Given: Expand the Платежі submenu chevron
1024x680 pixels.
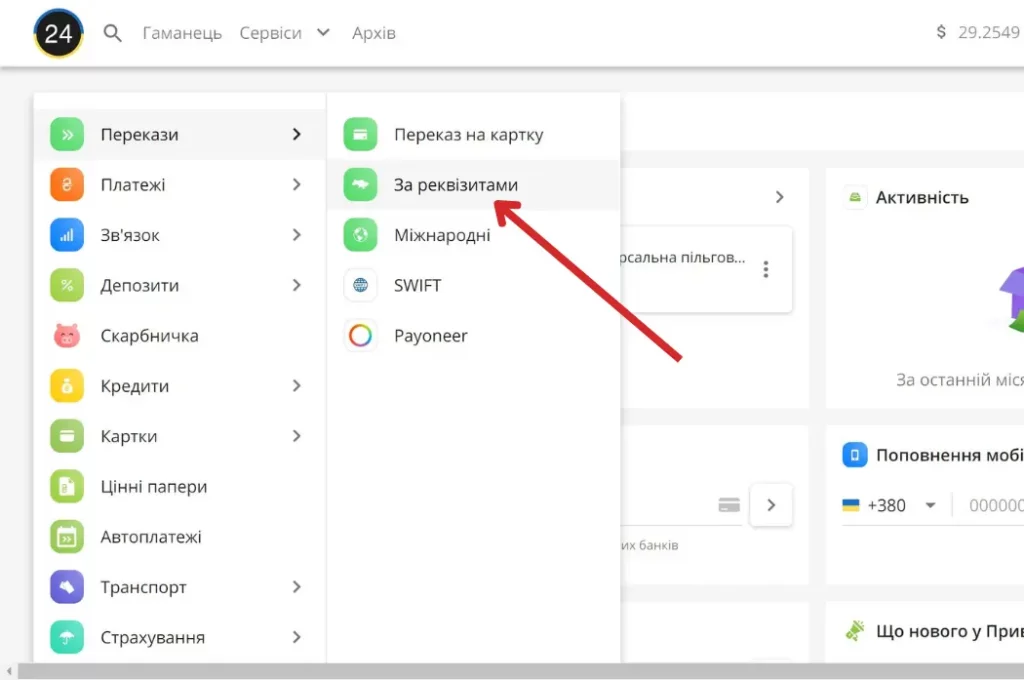Looking at the screenshot, I should pos(296,185).
